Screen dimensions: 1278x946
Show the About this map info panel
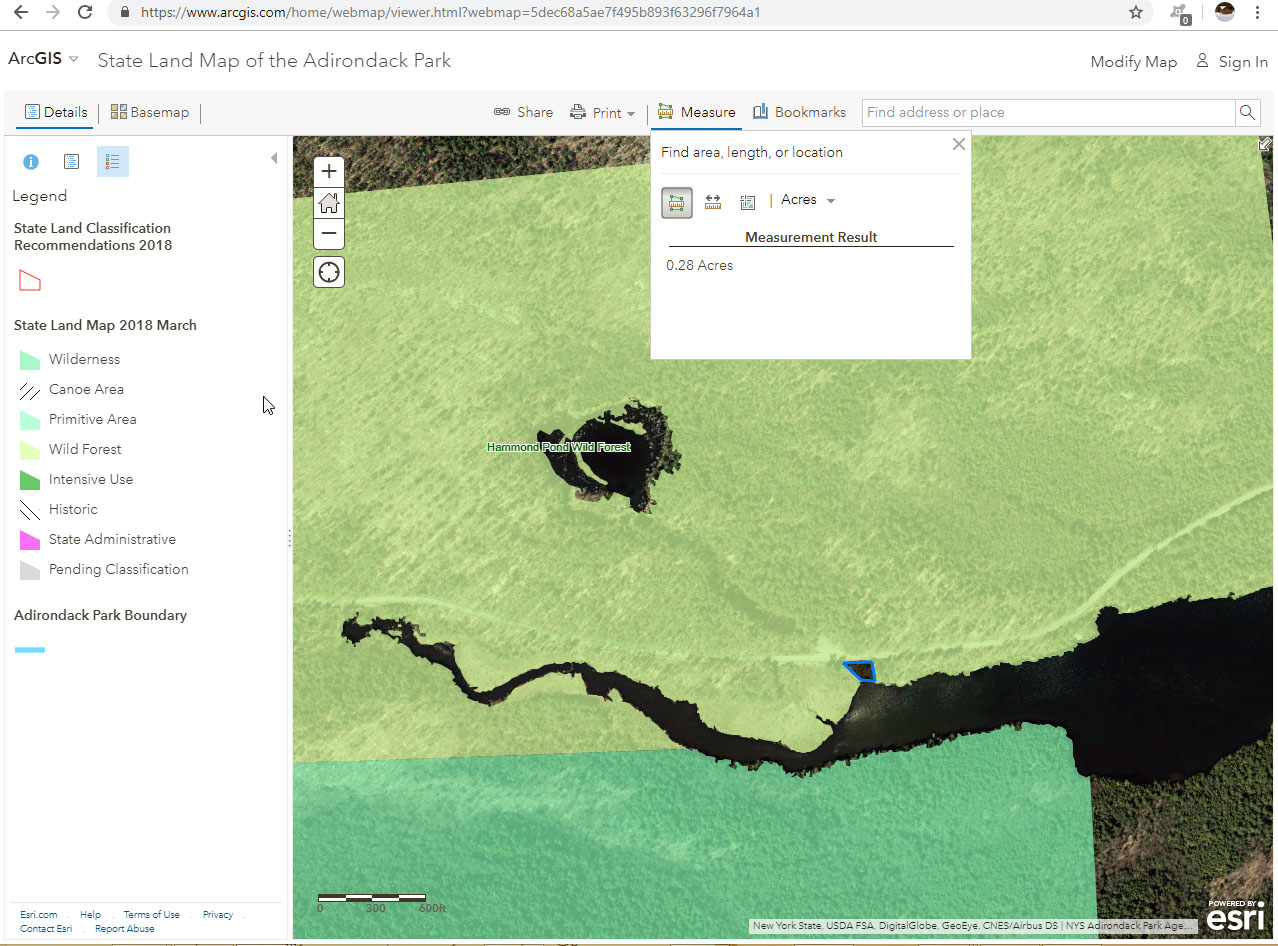point(31,161)
